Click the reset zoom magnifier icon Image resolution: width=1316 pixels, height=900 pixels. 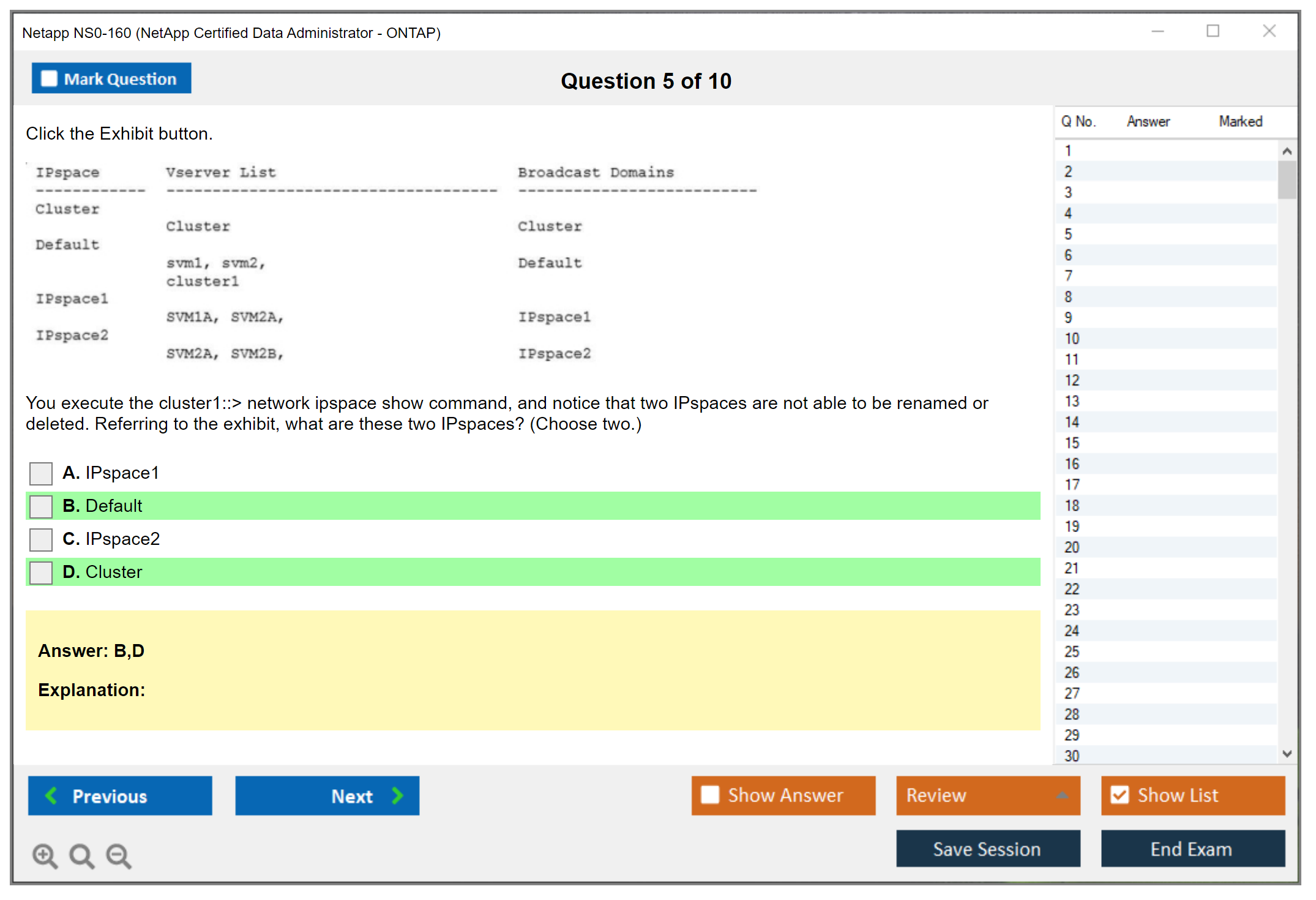[x=81, y=855]
